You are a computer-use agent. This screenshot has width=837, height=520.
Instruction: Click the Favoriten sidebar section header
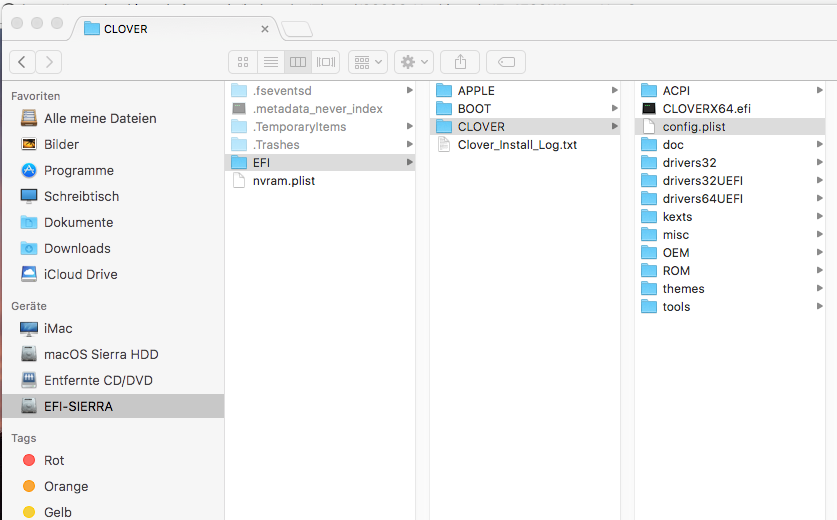(x=36, y=96)
